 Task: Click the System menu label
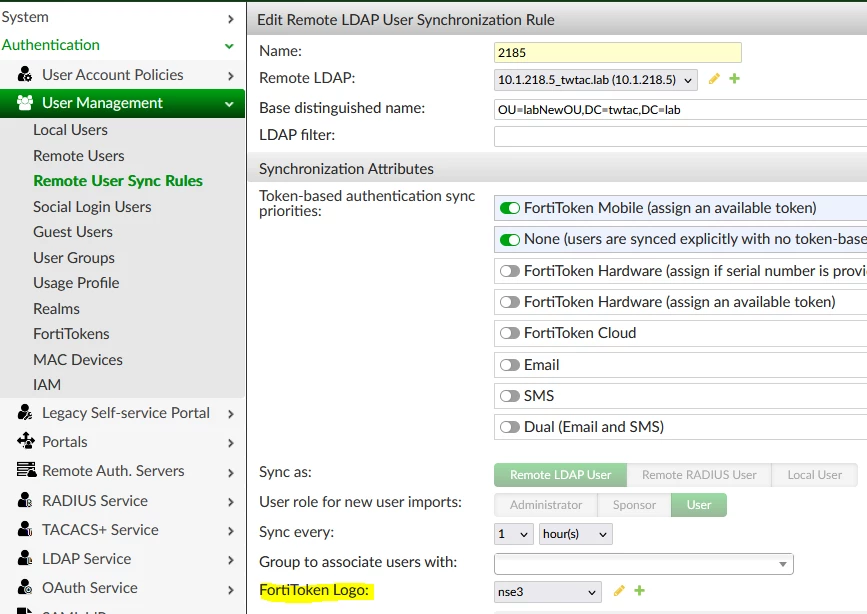(x=25, y=17)
